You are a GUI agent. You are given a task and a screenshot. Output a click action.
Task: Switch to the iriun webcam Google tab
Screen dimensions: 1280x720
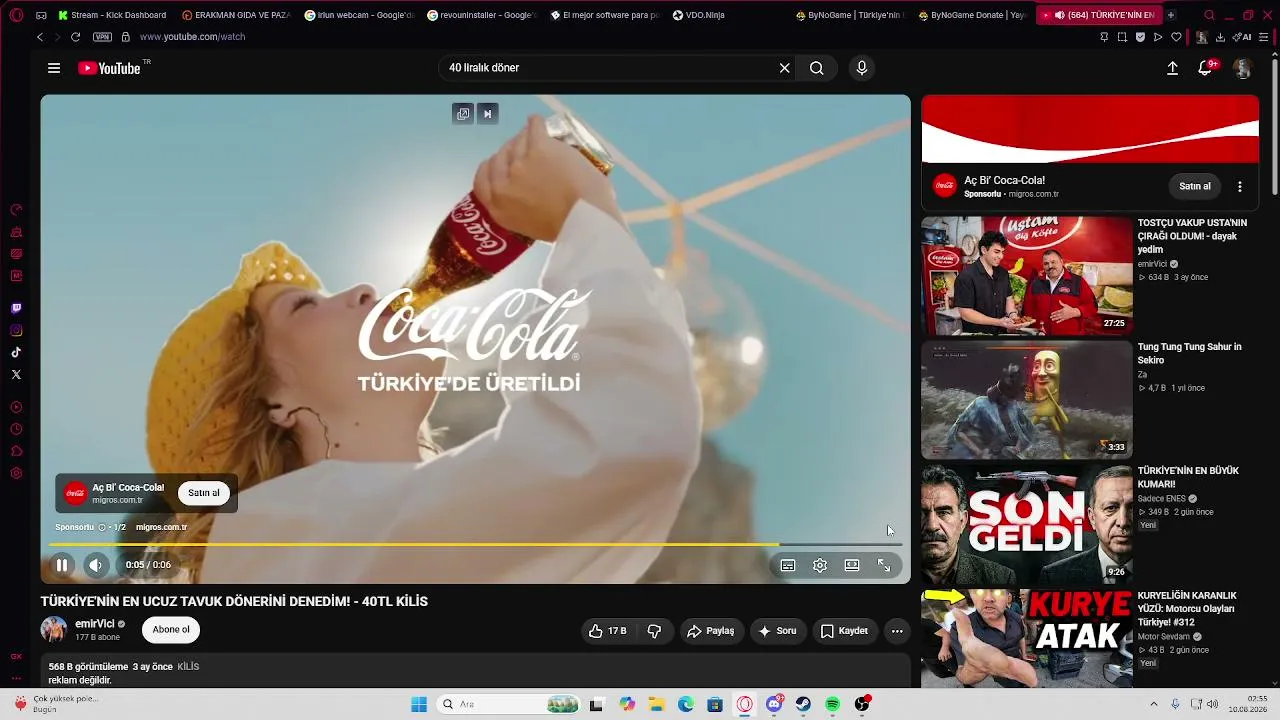[358, 15]
